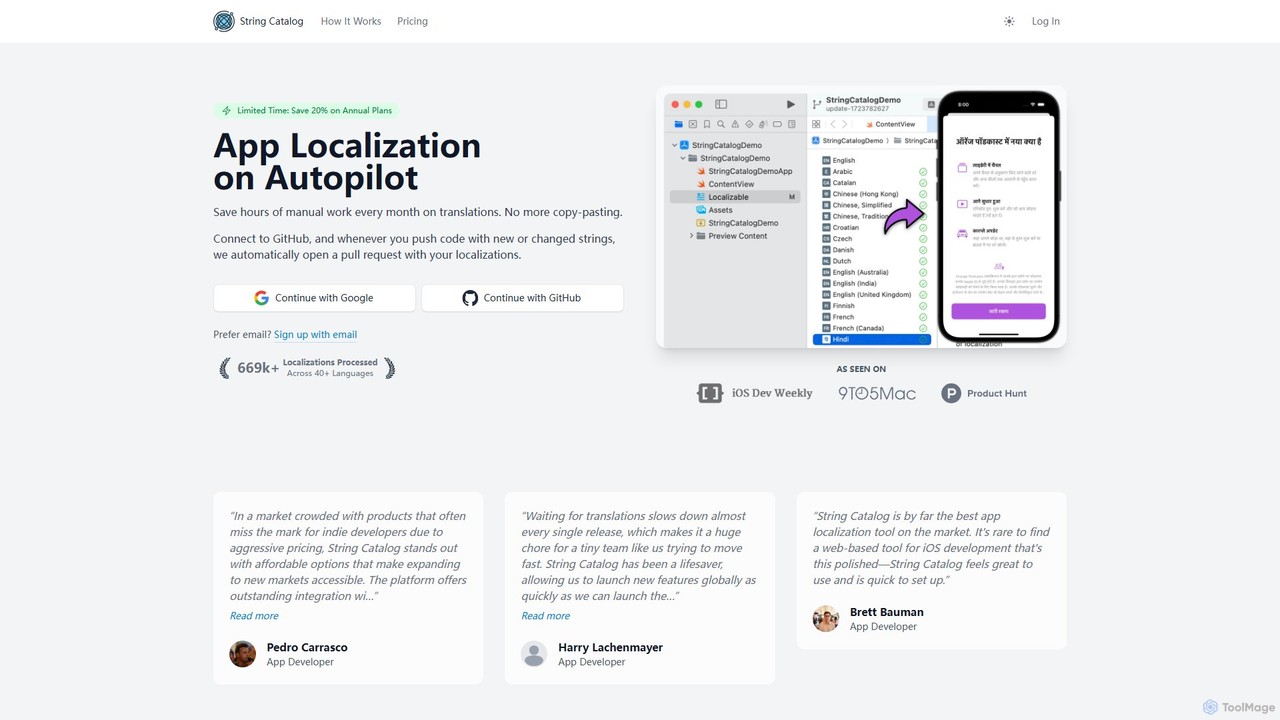
Task: Open the Pricing menu item
Action: 412,21
